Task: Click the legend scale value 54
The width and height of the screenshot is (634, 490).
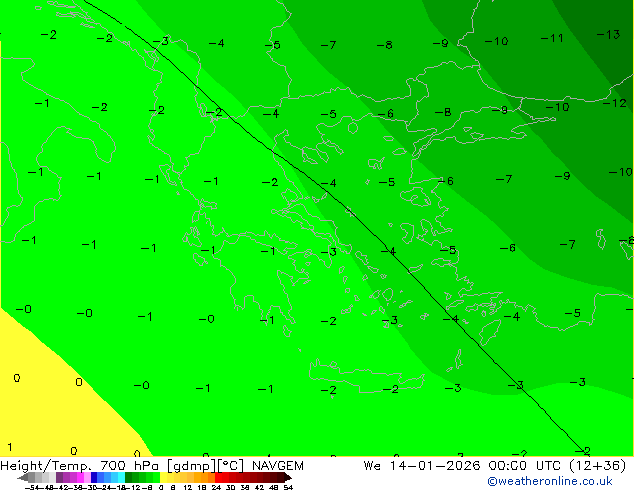Action: pyautogui.click(x=288, y=487)
